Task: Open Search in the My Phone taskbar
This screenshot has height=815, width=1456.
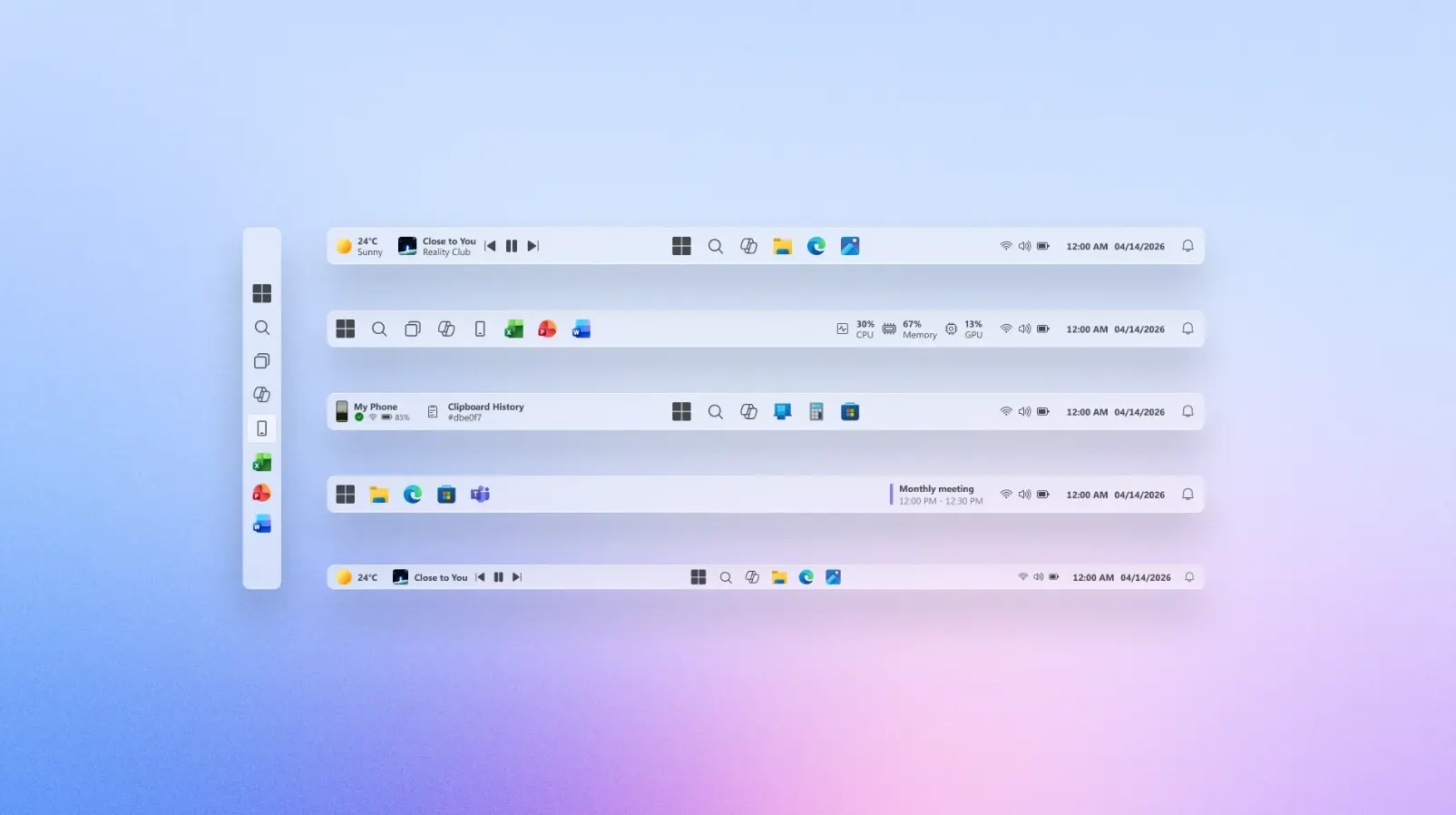Action: (716, 411)
